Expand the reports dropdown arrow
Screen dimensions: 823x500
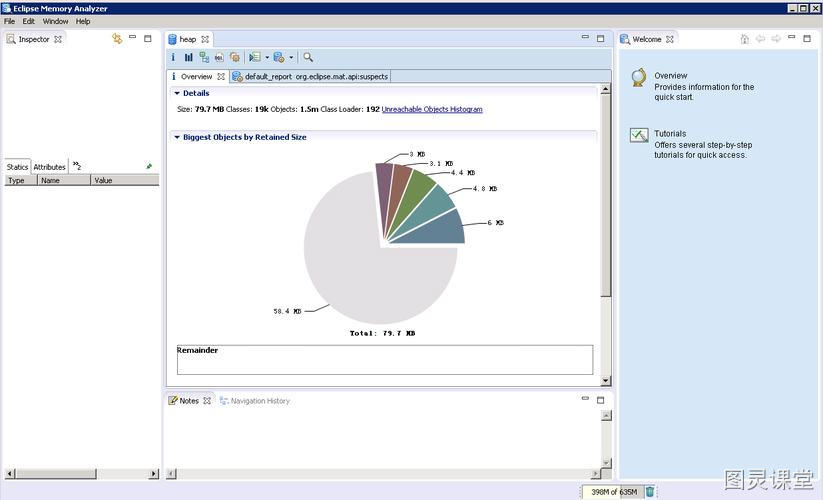267,58
